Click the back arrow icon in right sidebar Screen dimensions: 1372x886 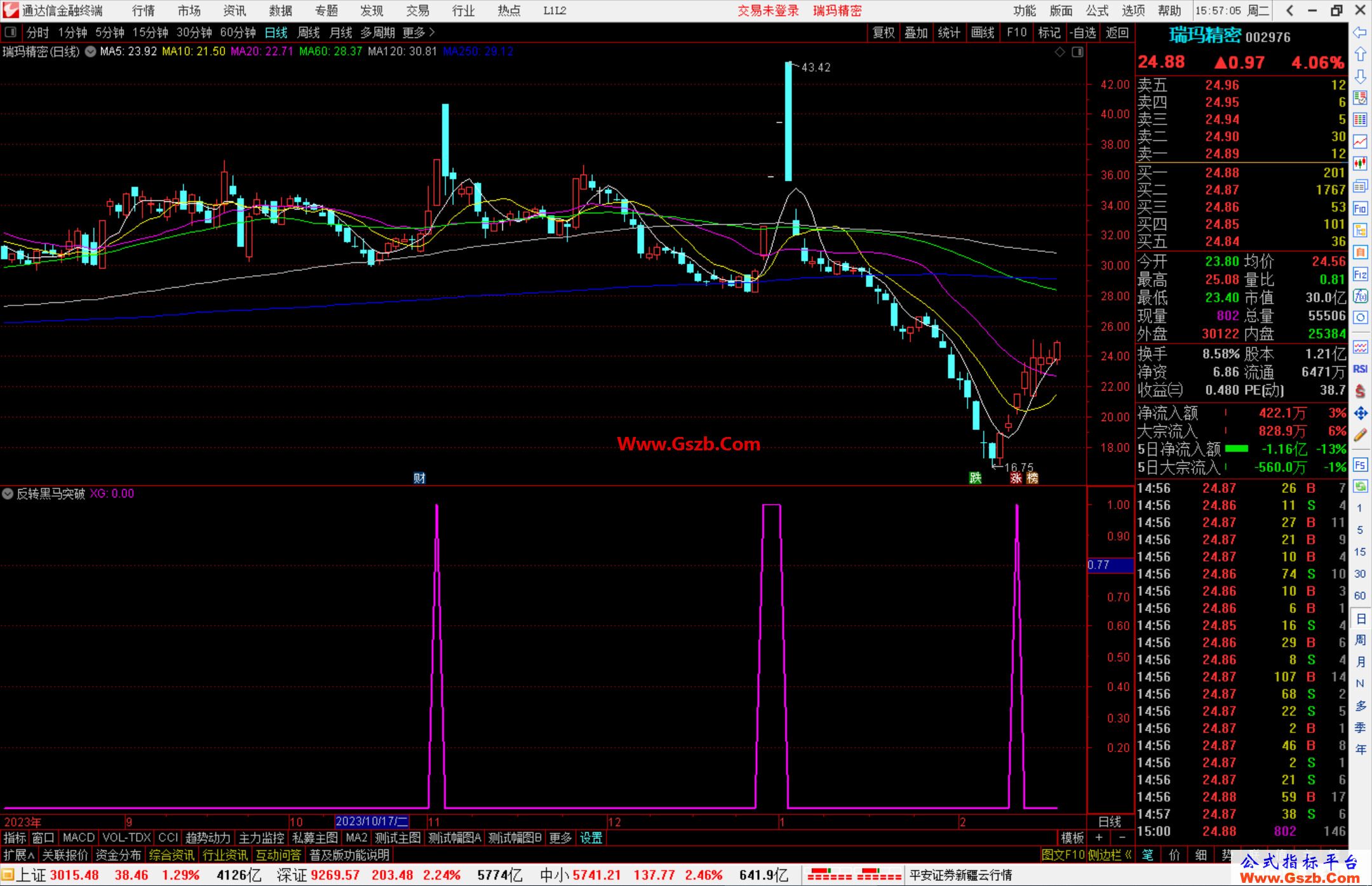pos(1360,32)
